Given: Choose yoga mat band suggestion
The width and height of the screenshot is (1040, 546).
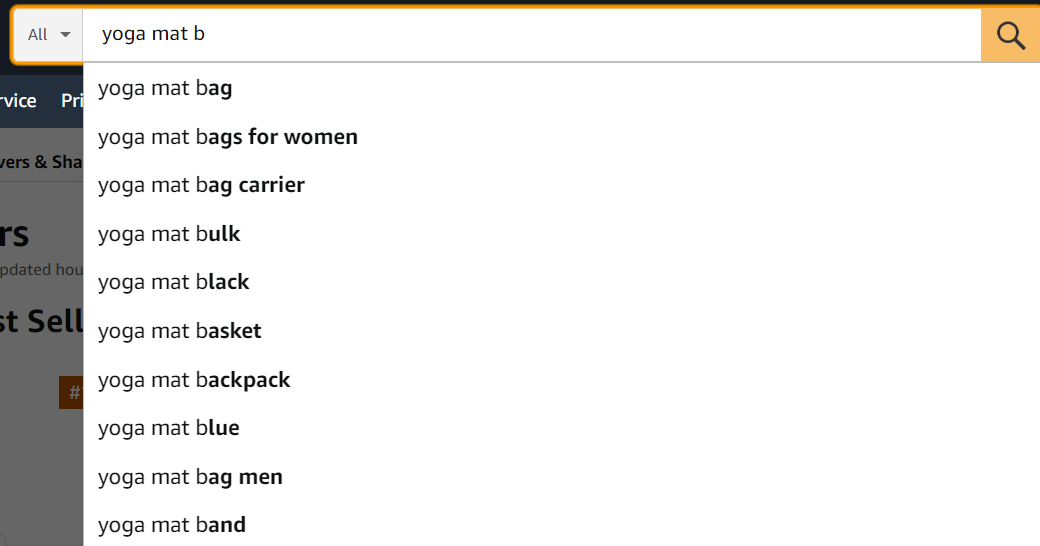Looking at the screenshot, I should [x=561, y=525].
